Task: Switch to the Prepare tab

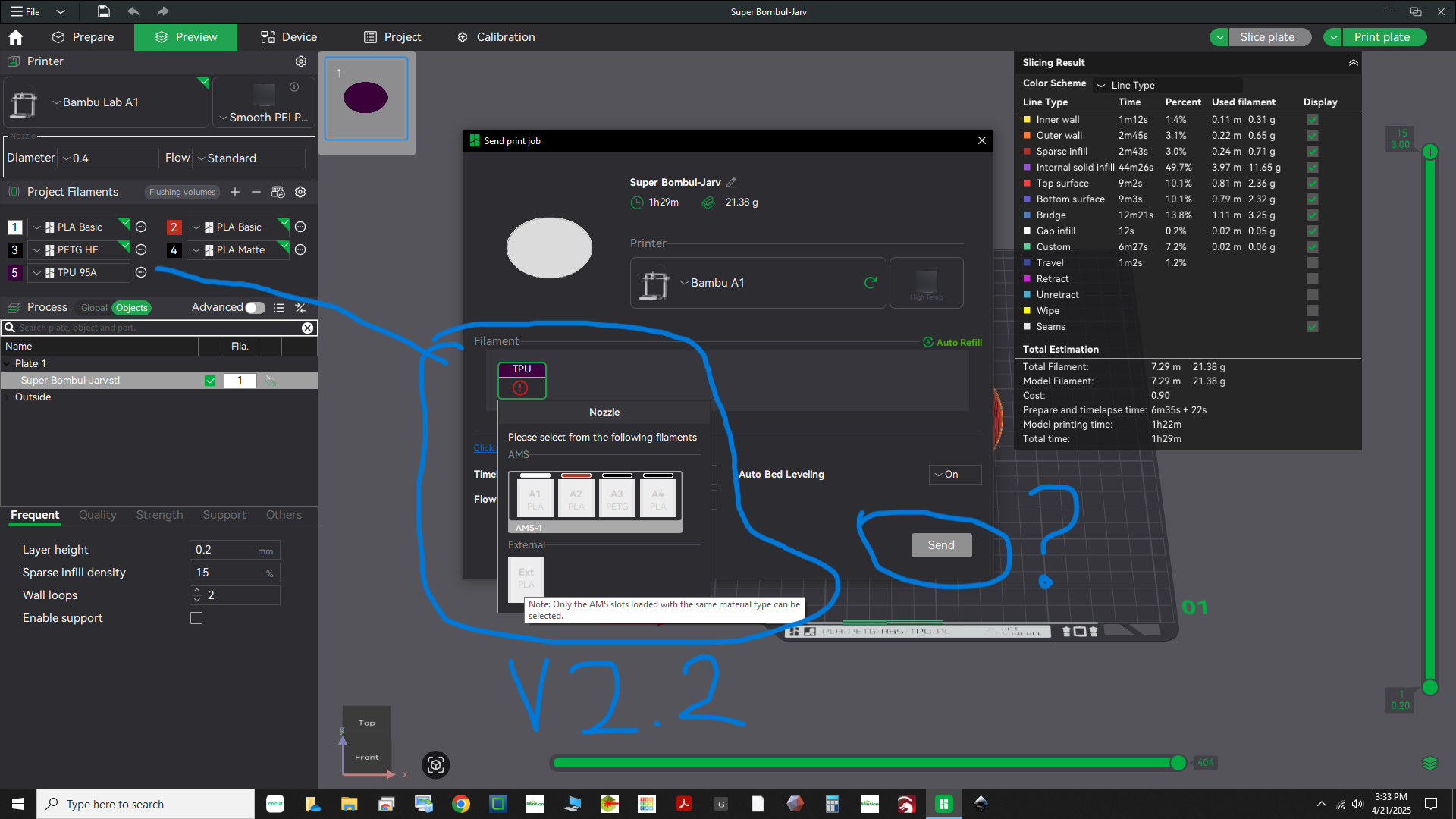Action: click(83, 37)
